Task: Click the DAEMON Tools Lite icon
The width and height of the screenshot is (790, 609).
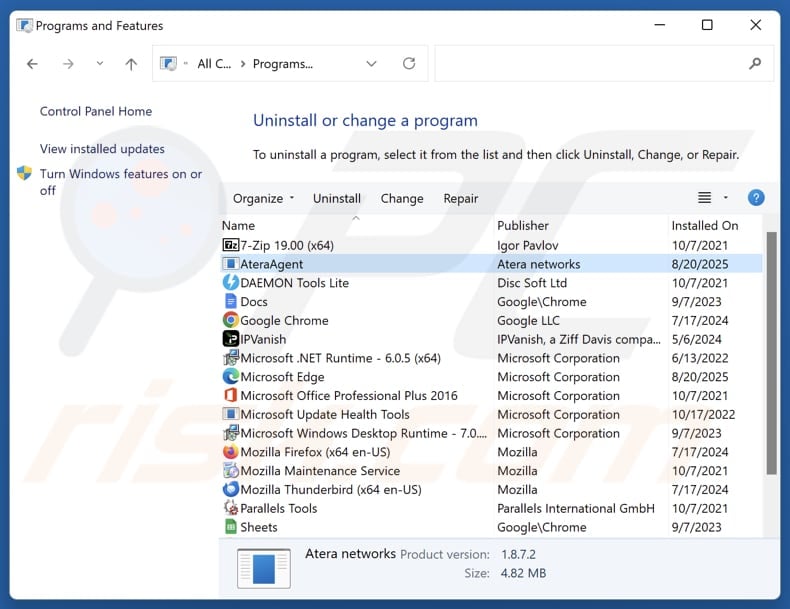Action: [x=230, y=283]
